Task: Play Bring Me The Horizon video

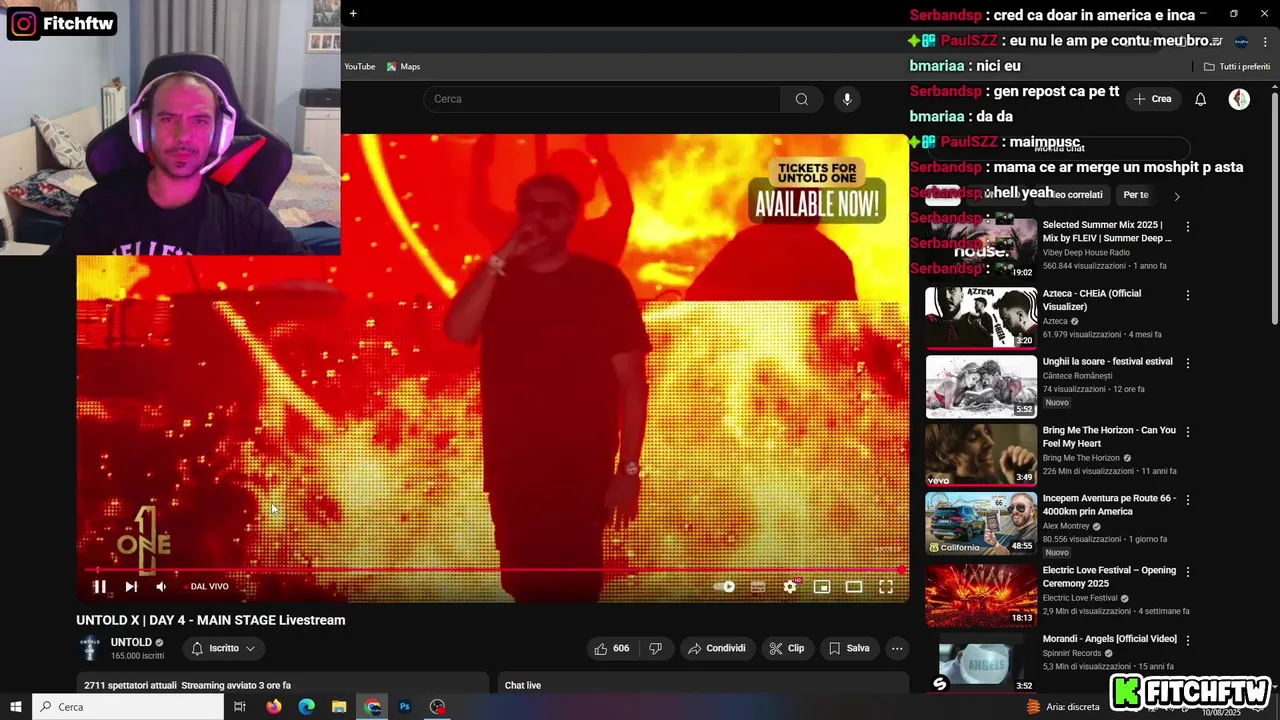Action: pyautogui.click(x=981, y=454)
